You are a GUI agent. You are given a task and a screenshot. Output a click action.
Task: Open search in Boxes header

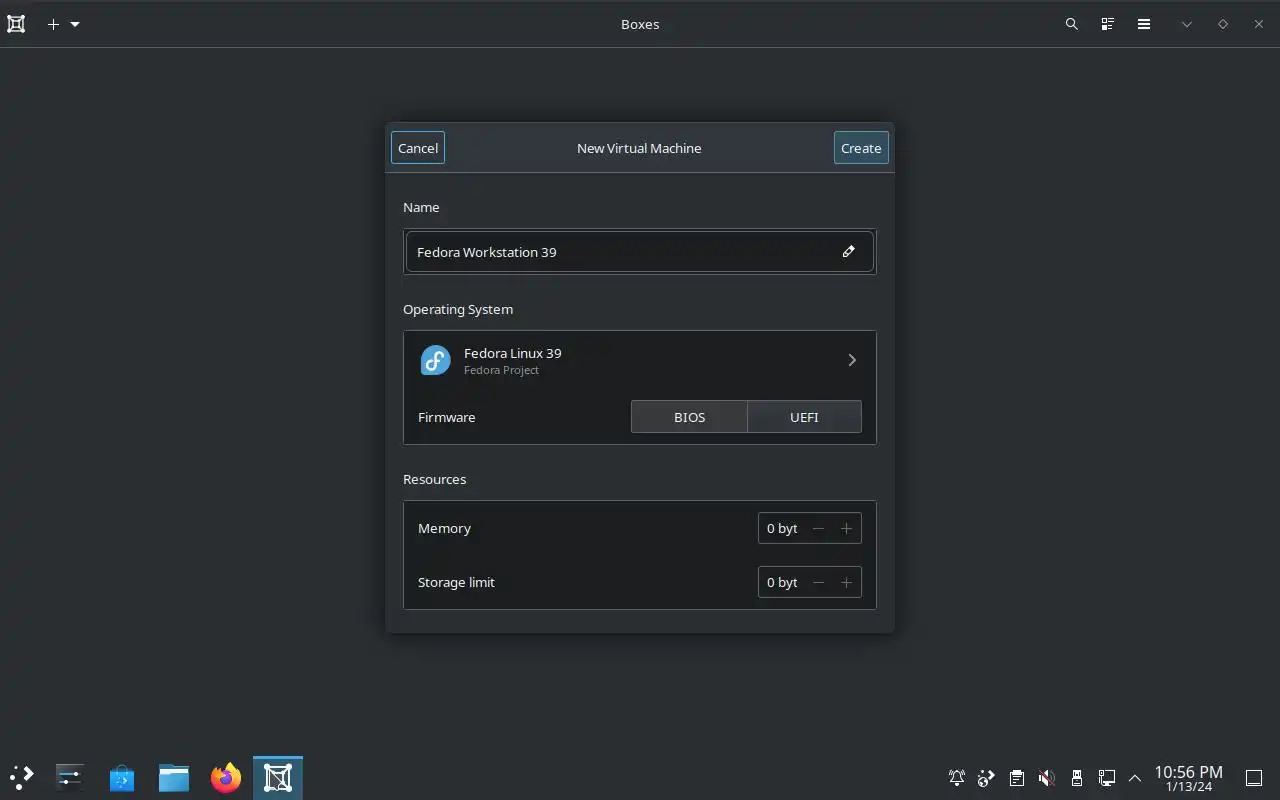coord(1072,24)
